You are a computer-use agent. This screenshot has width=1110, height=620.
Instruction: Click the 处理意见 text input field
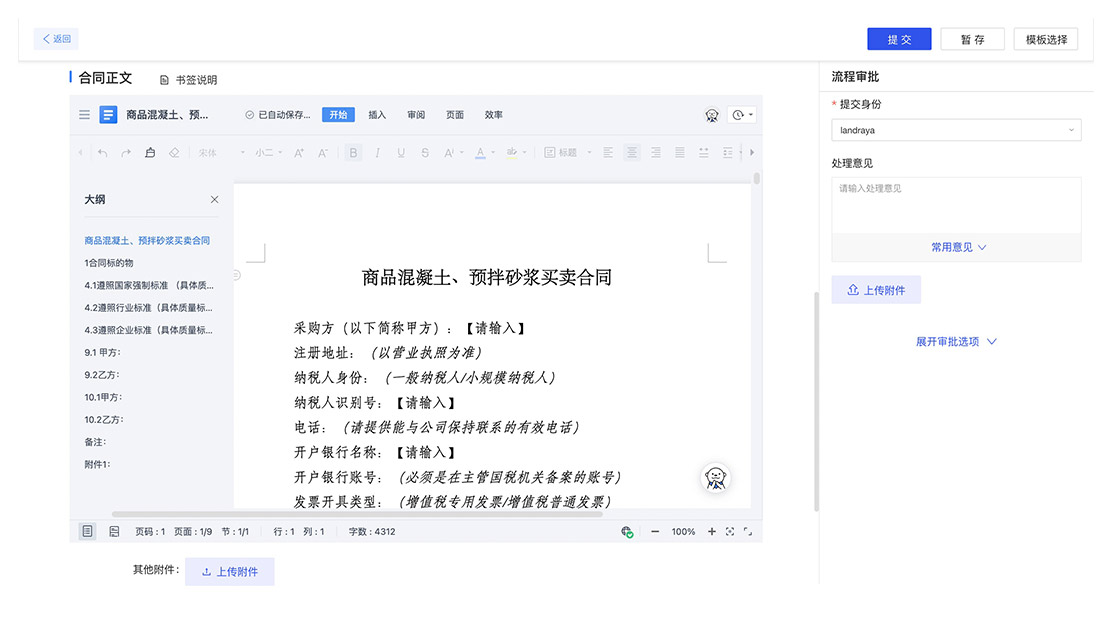point(956,205)
